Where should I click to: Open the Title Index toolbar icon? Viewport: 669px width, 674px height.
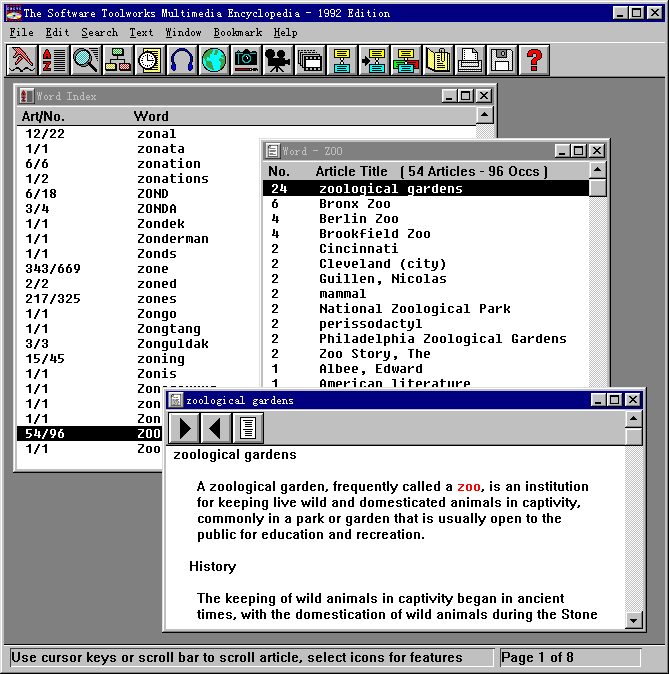pos(21,60)
